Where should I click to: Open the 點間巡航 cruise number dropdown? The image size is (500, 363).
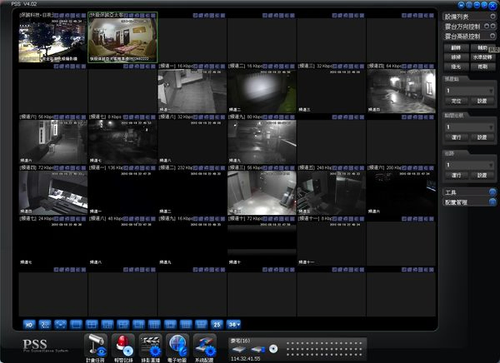(x=470, y=127)
